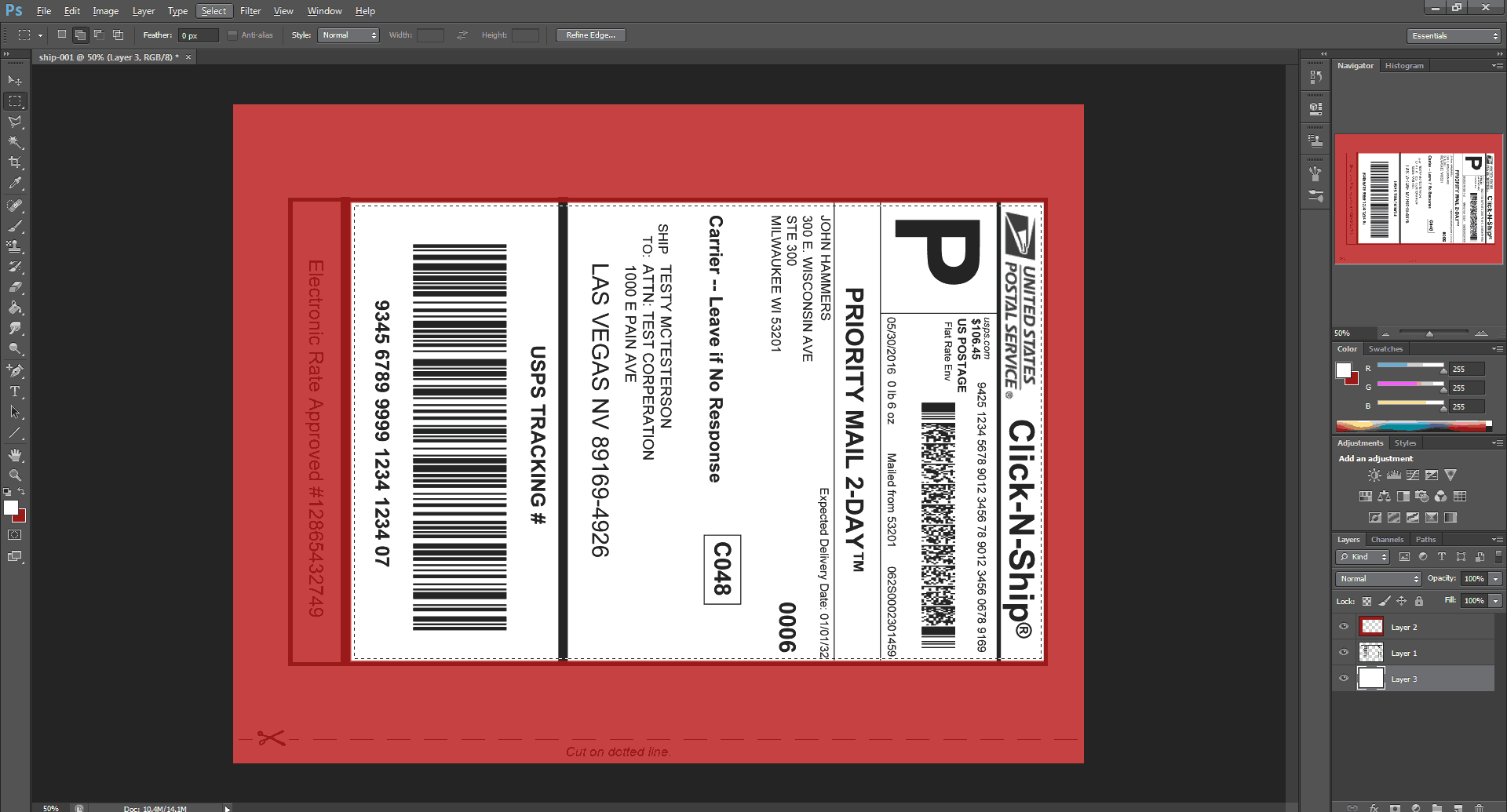The width and height of the screenshot is (1507, 812).
Task: Open the Select menu
Action: pyautogui.click(x=213, y=11)
